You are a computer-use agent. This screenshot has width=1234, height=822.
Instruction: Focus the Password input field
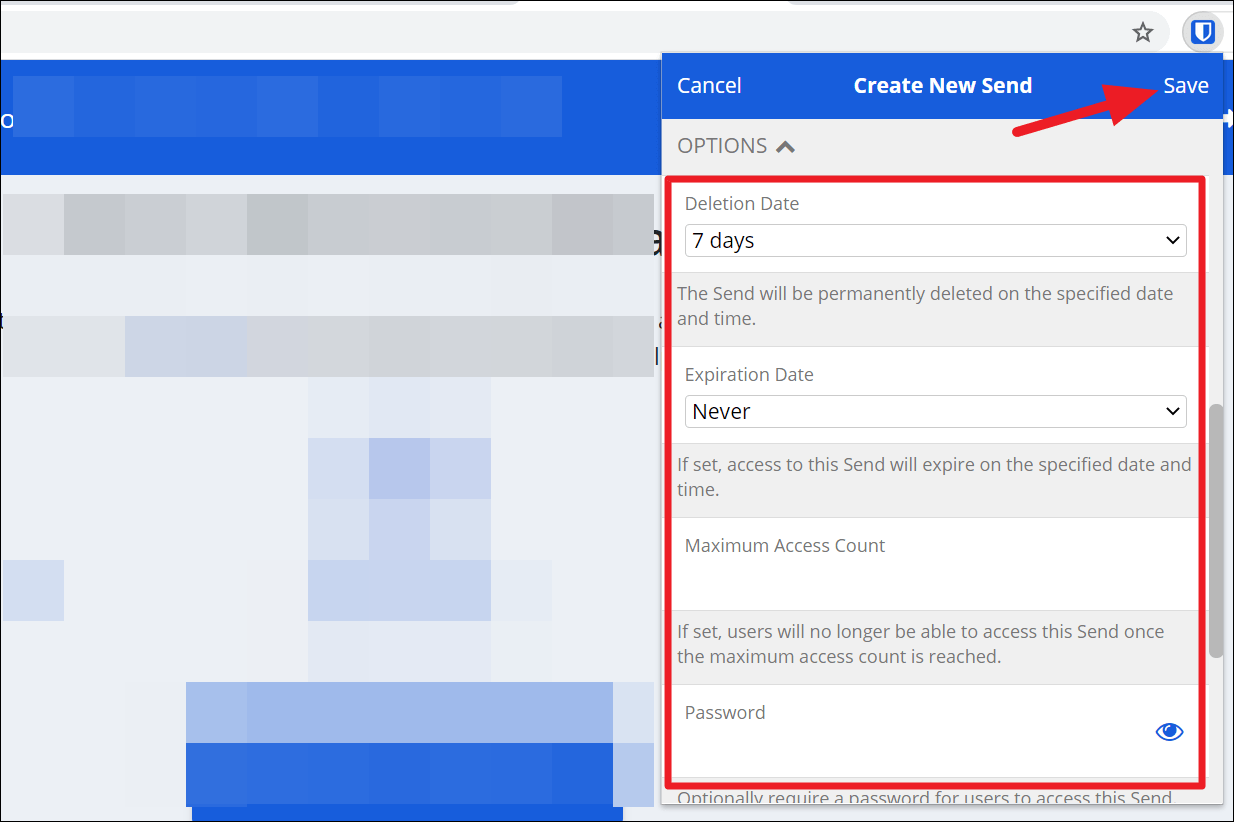tap(910, 748)
